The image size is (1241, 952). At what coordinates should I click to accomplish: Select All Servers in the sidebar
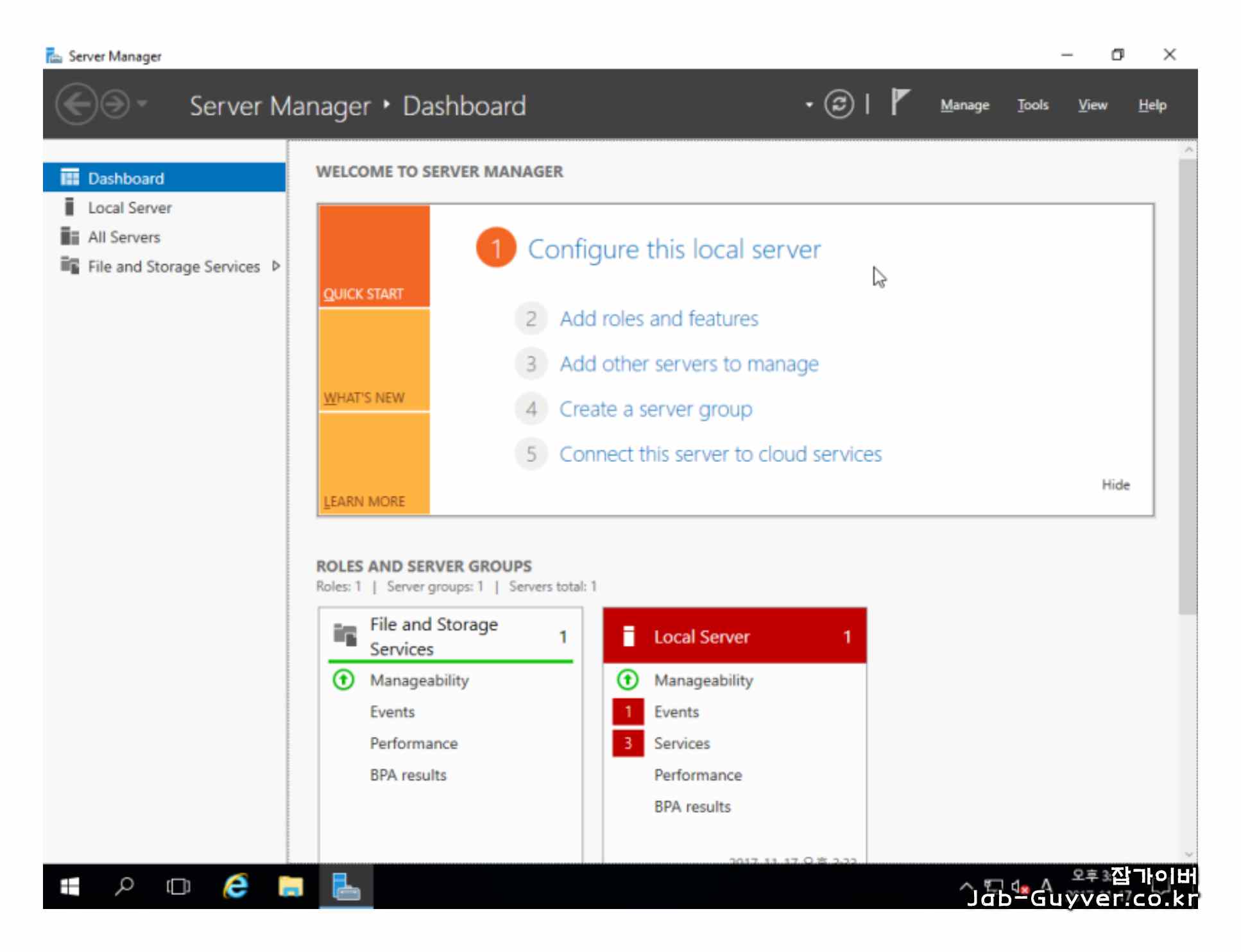coord(124,237)
